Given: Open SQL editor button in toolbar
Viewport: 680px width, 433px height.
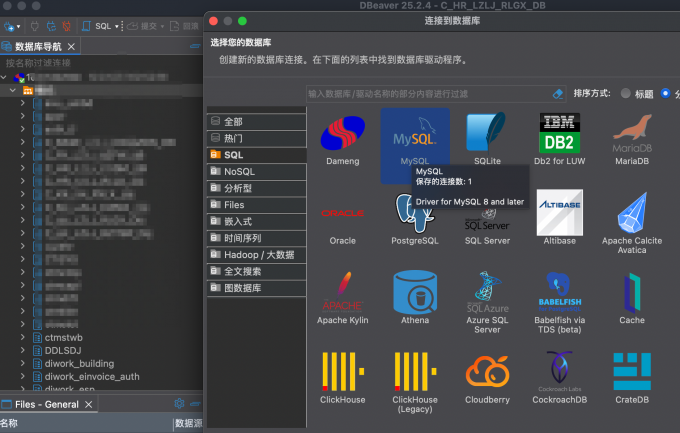Looking at the screenshot, I should tap(97, 26).
